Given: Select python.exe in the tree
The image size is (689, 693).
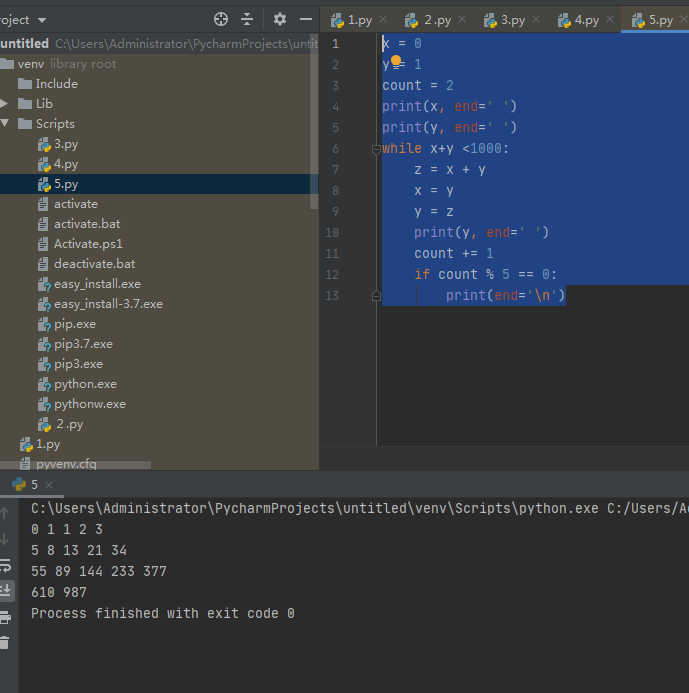Looking at the screenshot, I should (85, 384).
